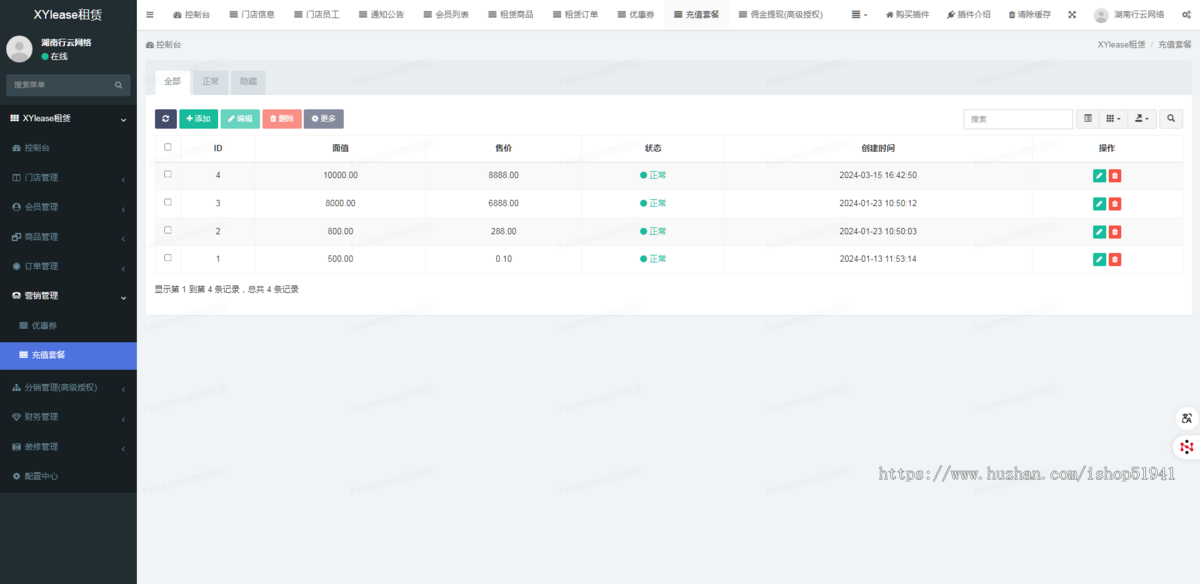
Task: Focus the sidebar 搜索菜单 input
Action: [x=60, y=85]
